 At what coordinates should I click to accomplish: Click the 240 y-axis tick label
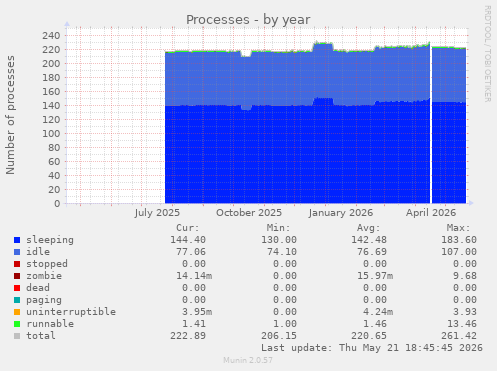tap(51, 36)
